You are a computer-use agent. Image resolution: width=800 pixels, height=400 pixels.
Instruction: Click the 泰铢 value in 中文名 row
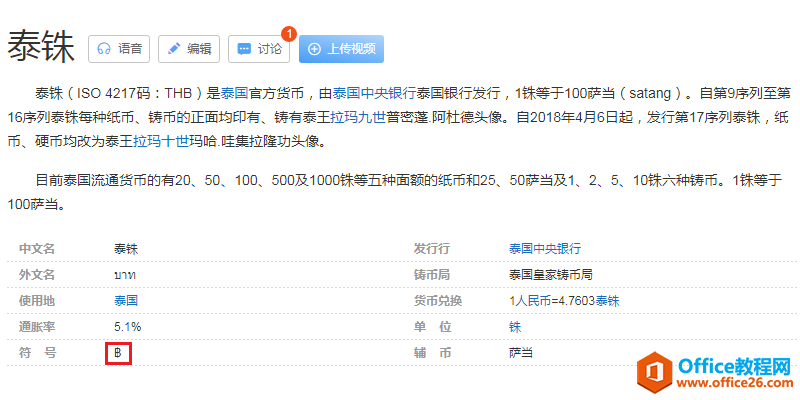click(126, 248)
